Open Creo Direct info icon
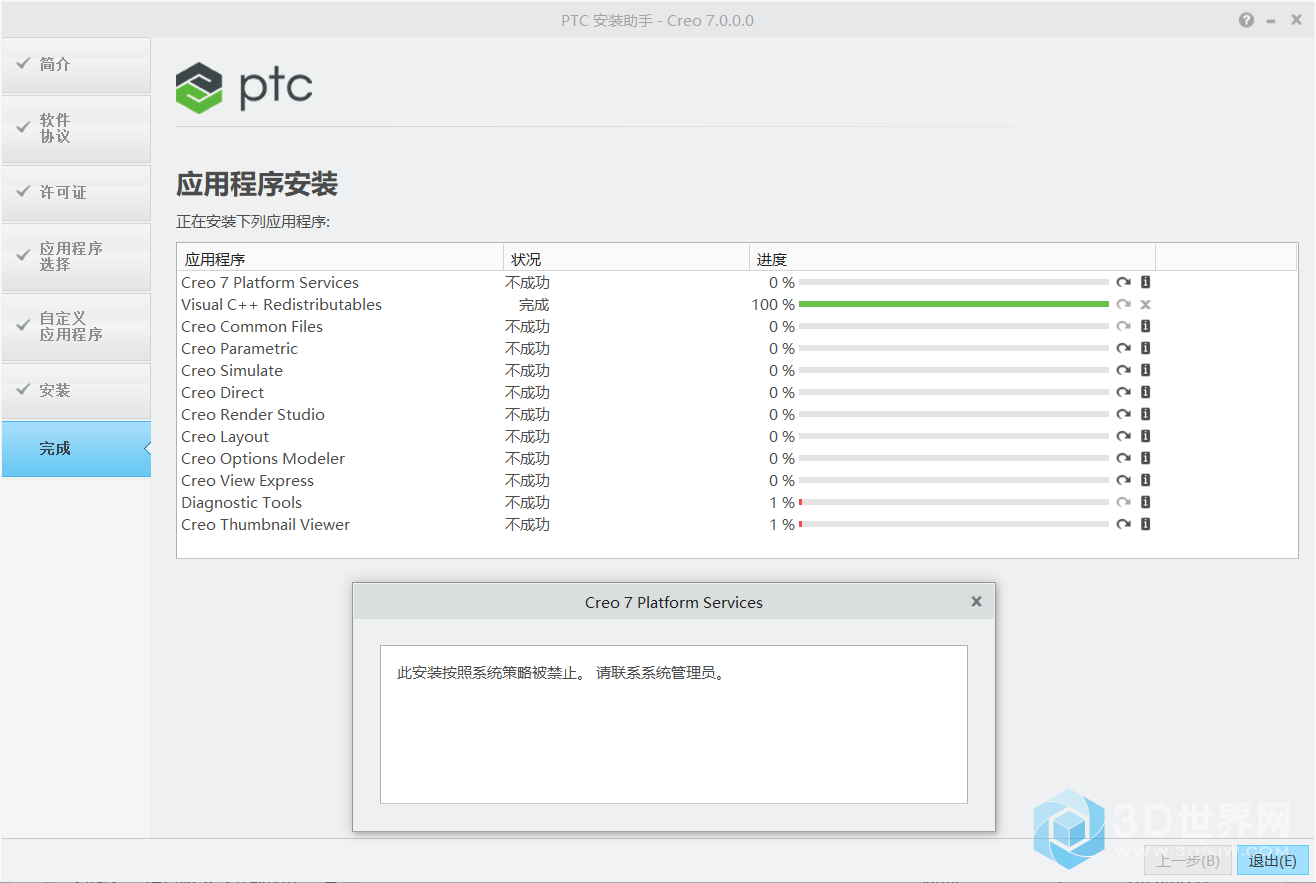Image resolution: width=1316 pixels, height=883 pixels. [x=1146, y=392]
